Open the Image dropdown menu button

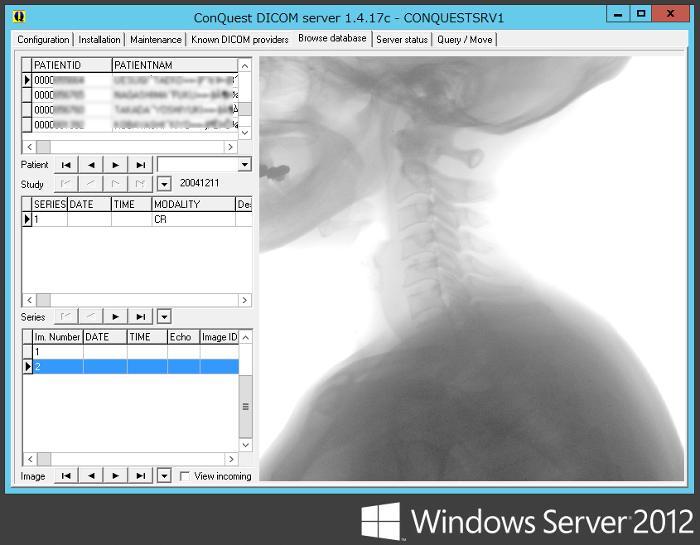[x=164, y=476]
